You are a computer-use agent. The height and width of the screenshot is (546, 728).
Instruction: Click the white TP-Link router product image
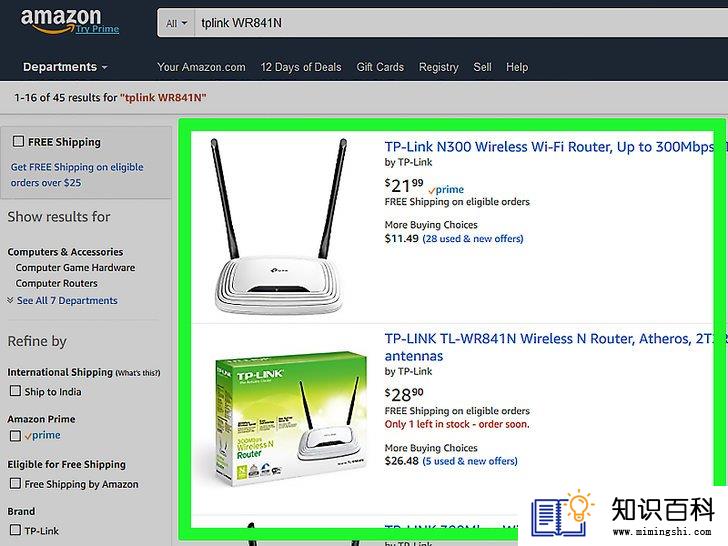point(279,227)
